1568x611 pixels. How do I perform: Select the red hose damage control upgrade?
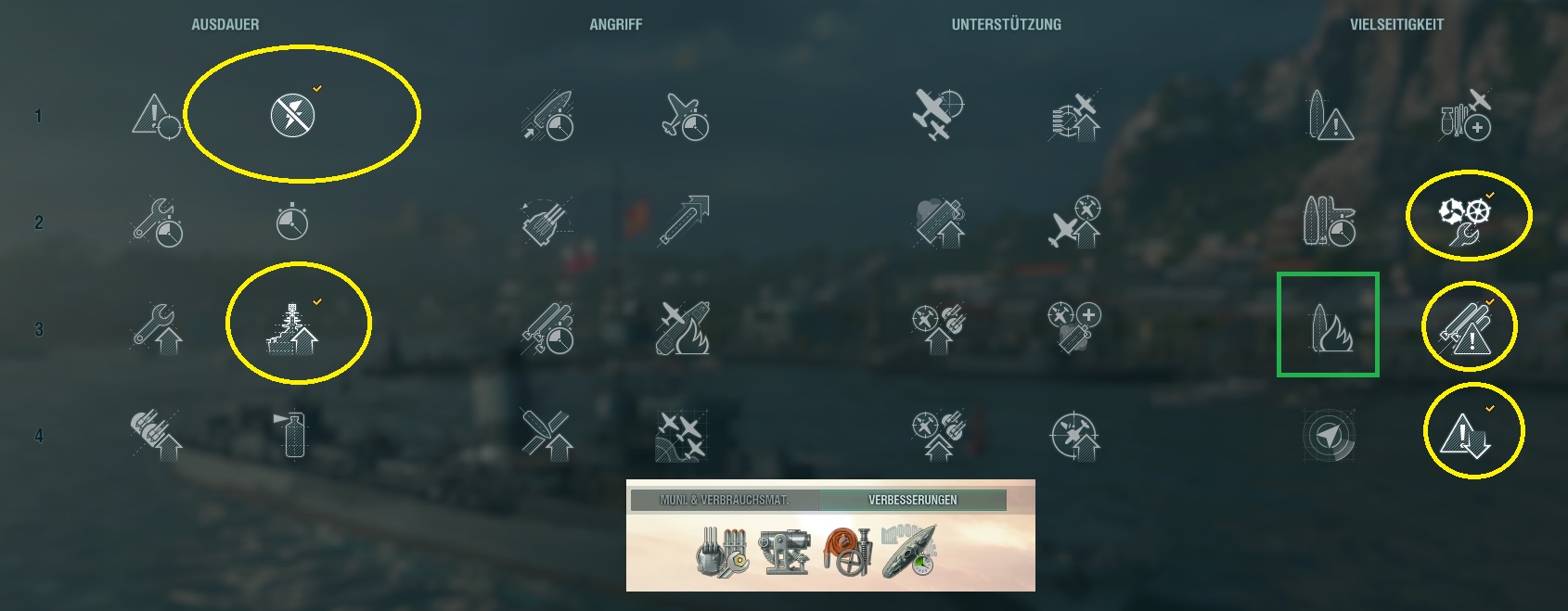pos(847,553)
